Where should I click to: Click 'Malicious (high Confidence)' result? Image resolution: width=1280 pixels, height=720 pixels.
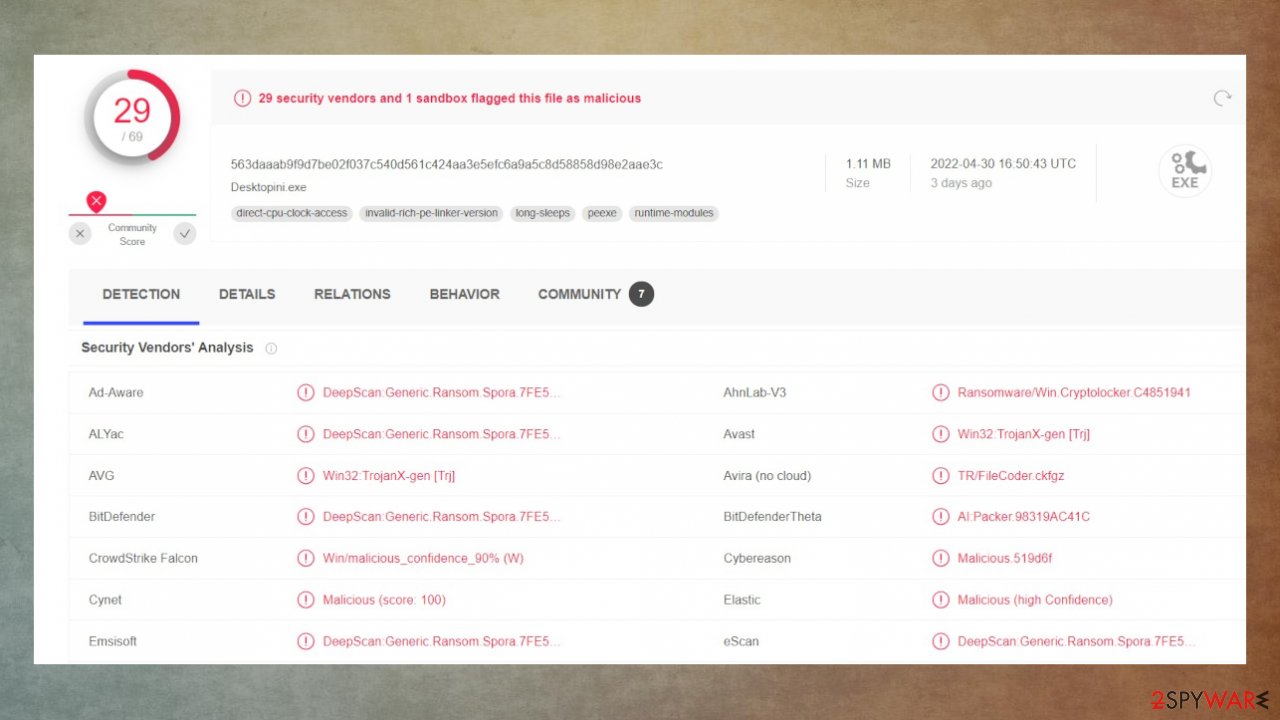pos(1035,600)
